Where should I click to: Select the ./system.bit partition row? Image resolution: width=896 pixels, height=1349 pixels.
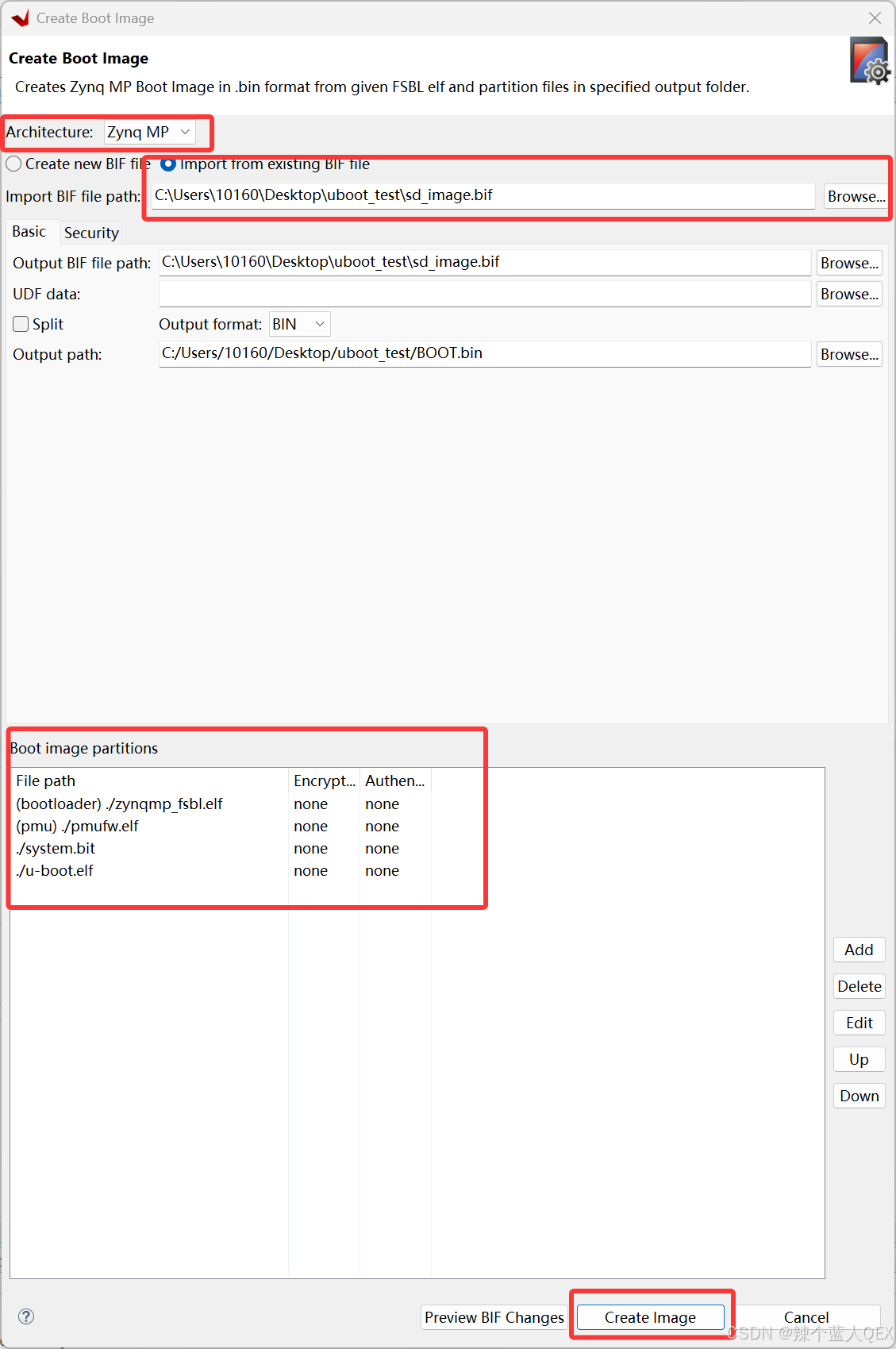tap(417, 848)
